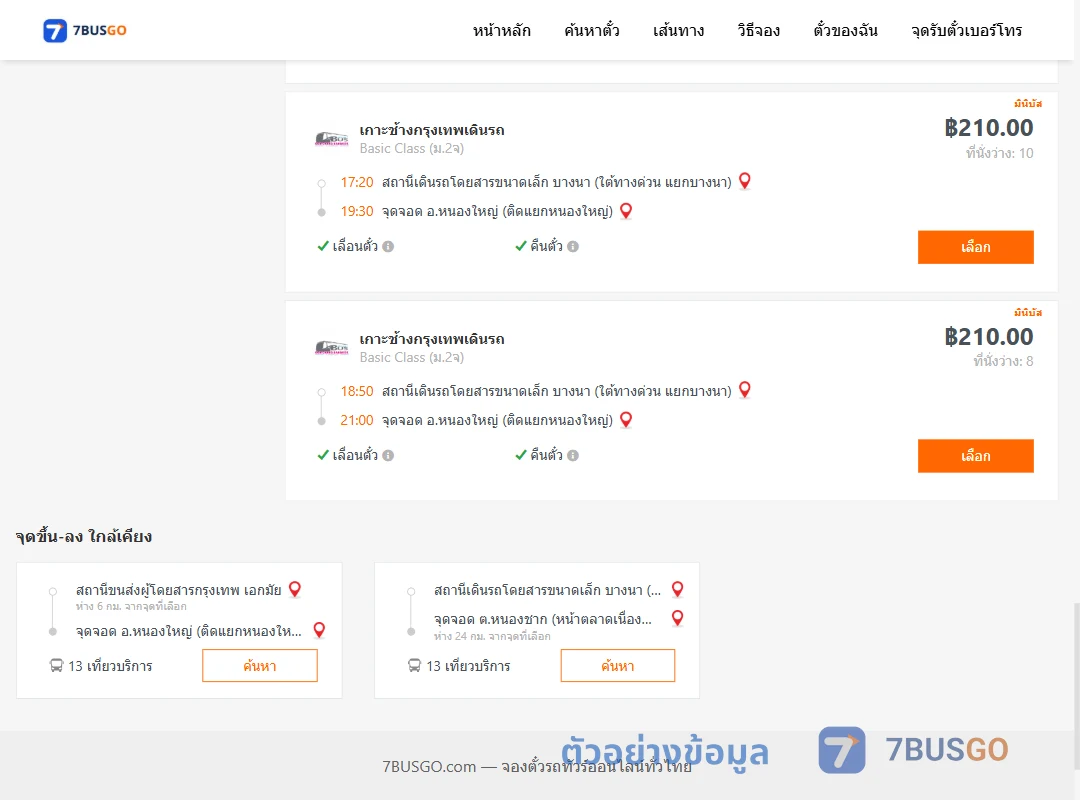
Task: Show เลื่อนตั๋ว info icon on 17:20 trip
Action: tap(388, 247)
